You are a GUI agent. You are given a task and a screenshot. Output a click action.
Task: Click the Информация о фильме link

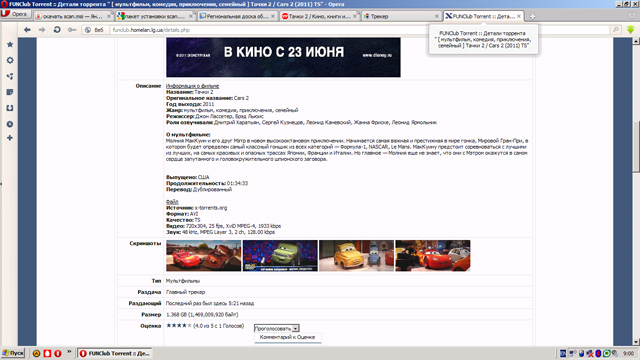(192, 86)
